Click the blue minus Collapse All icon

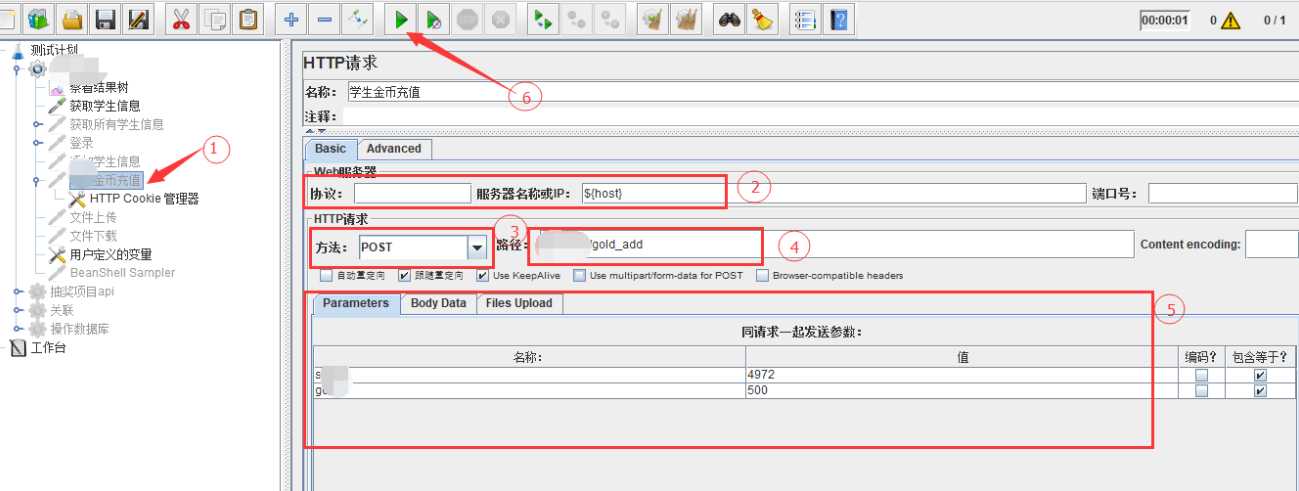tap(325, 18)
